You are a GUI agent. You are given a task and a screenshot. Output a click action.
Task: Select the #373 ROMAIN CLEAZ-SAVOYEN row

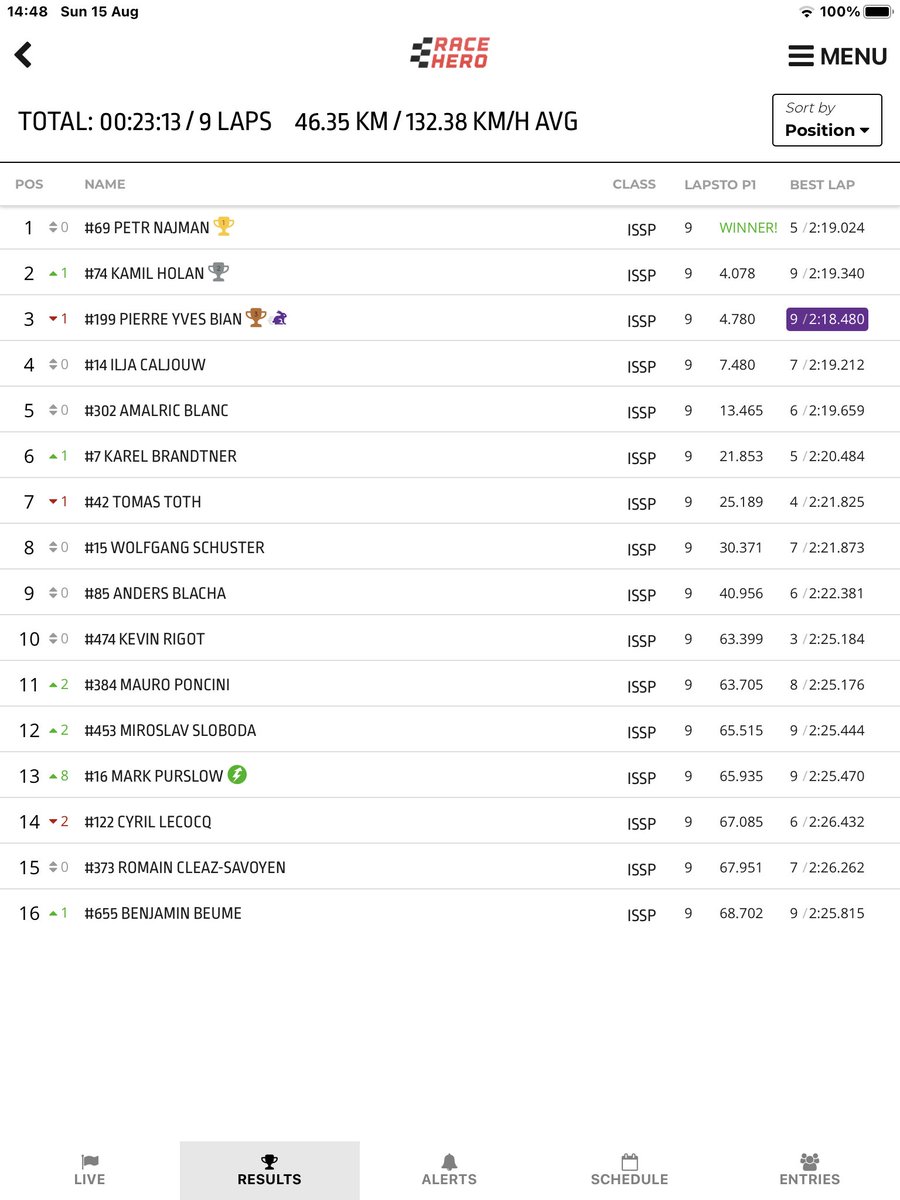pyautogui.click(x=450, y=867)
